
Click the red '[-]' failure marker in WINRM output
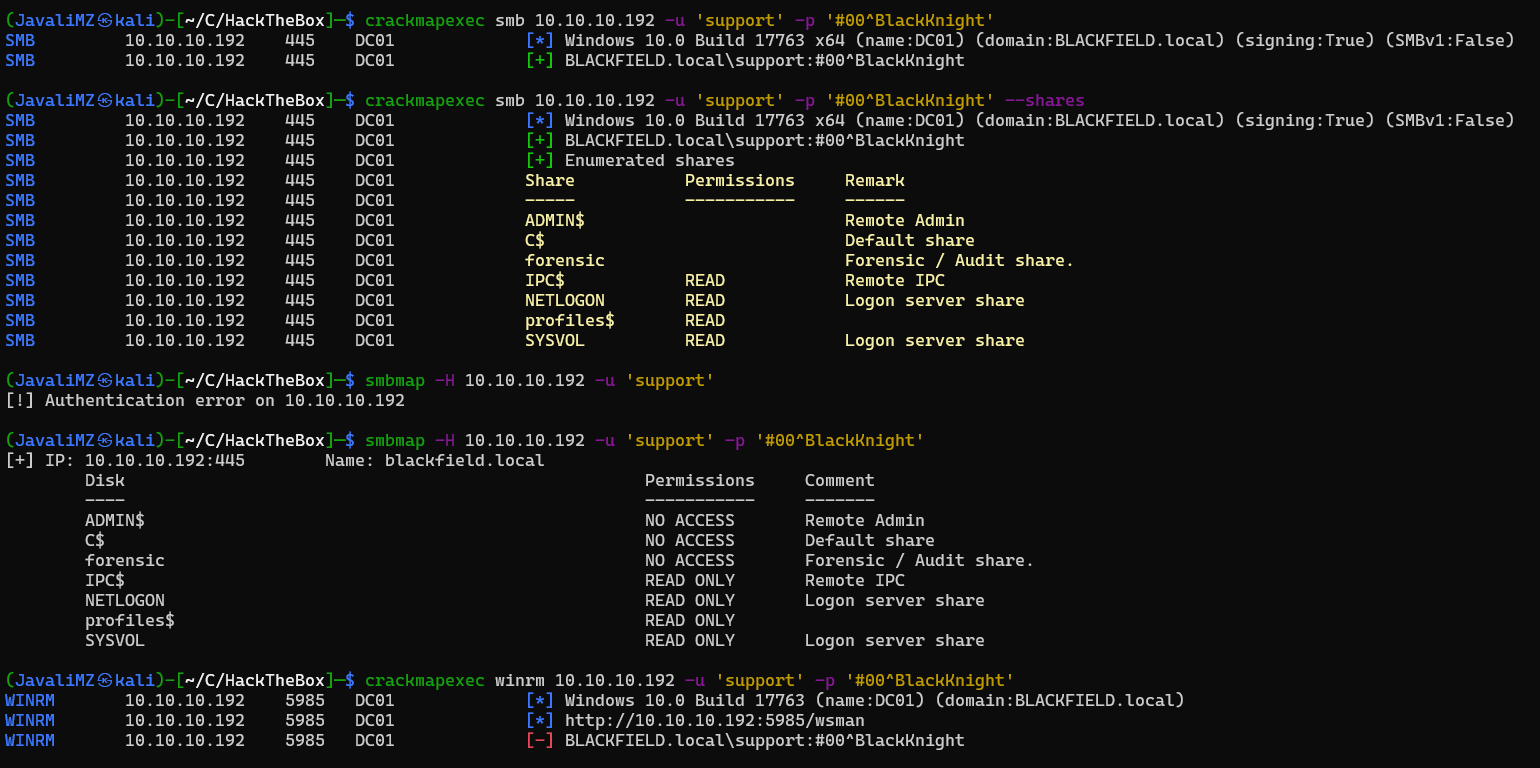540,740
